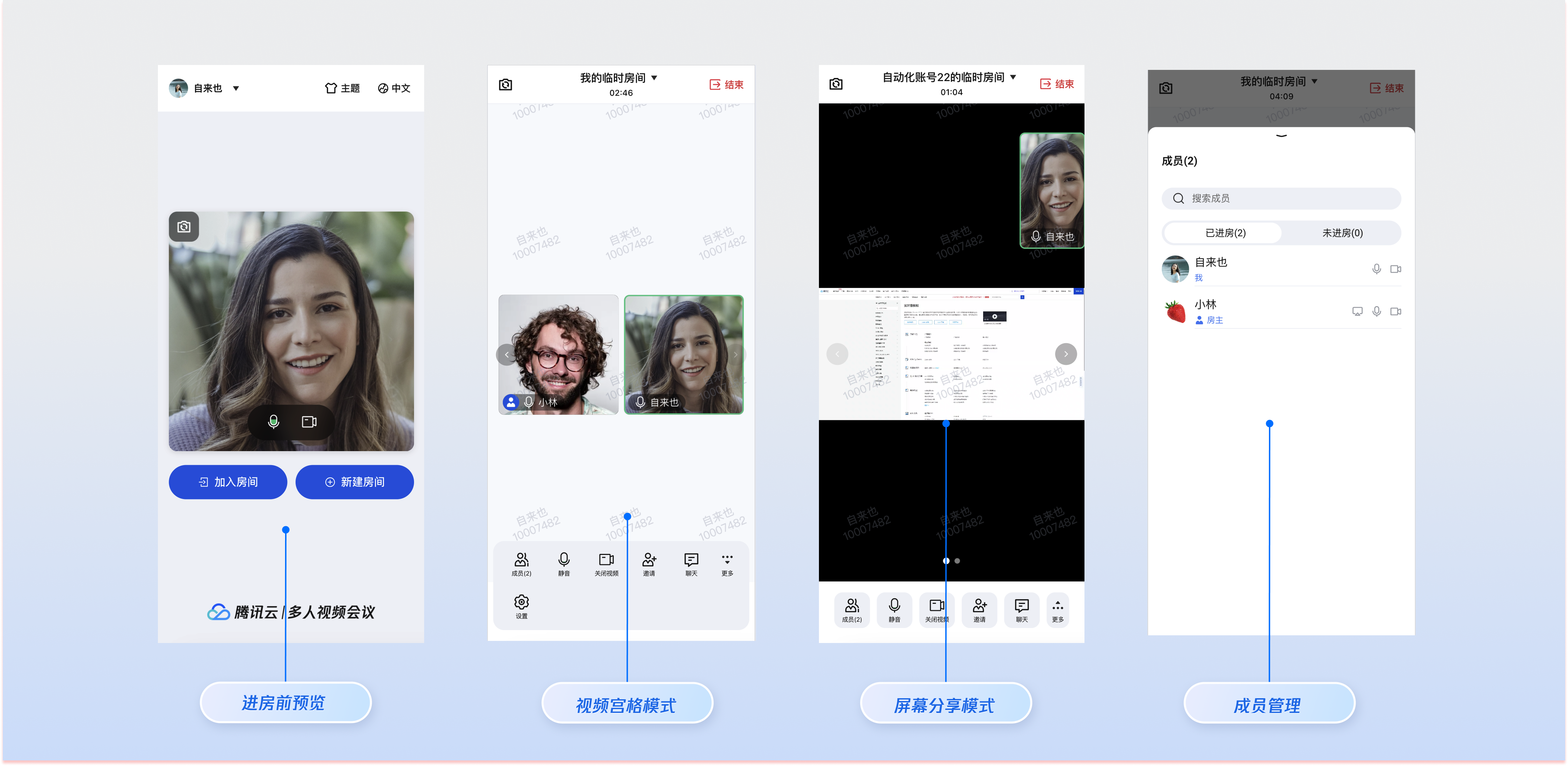Open 更多 menu in screen share toolbar
This screenshot has width=1568, height=766.
point(1057,609)
